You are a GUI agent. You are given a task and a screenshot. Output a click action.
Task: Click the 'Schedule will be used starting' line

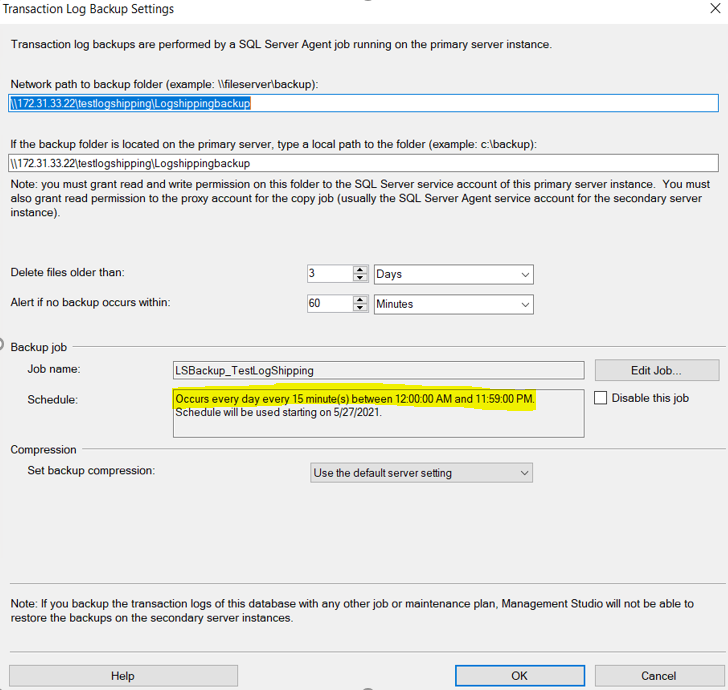[278, 413]
